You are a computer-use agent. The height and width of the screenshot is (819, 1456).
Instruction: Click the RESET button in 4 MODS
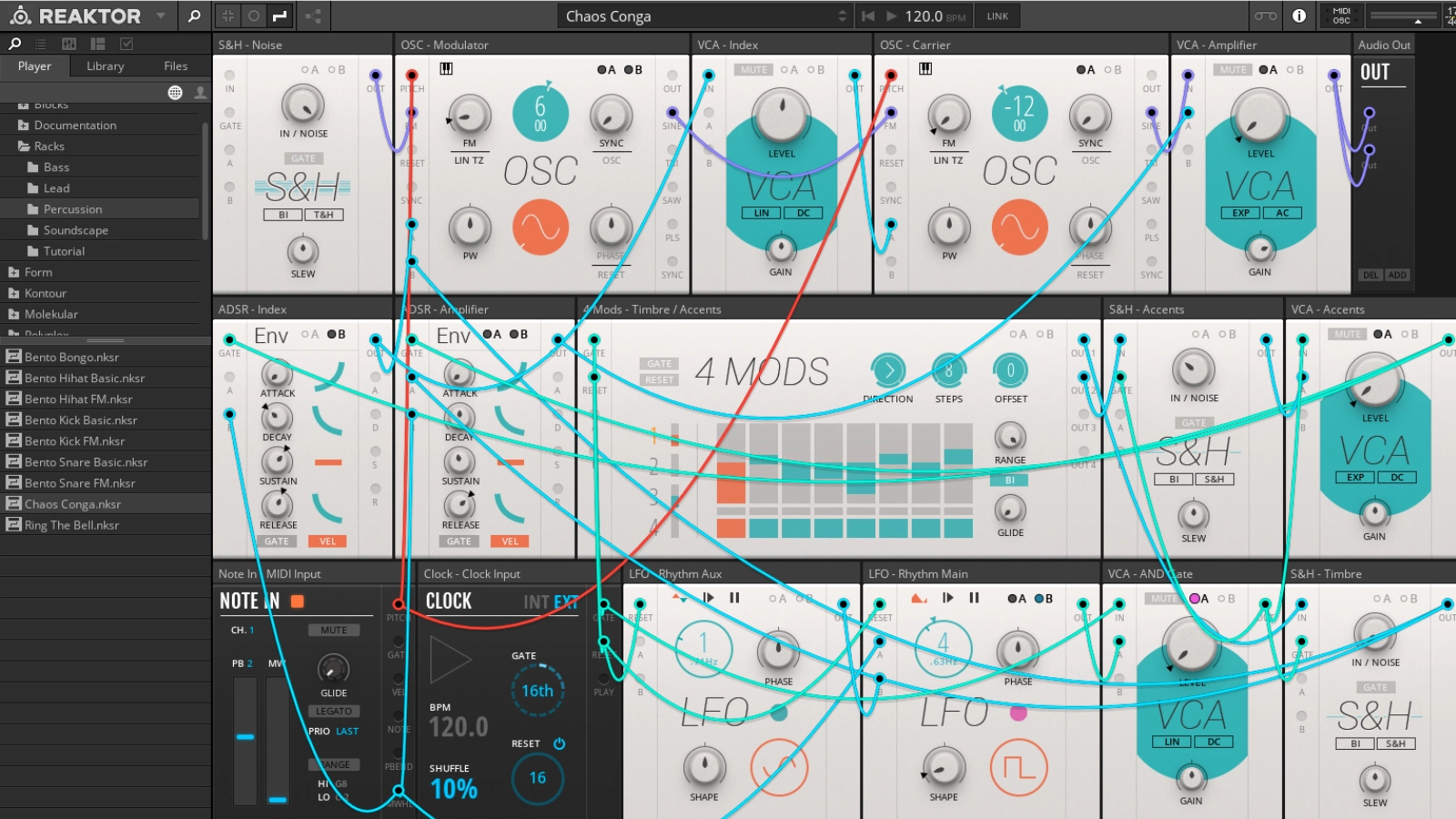pyautogui.click(x=660, y=380)
